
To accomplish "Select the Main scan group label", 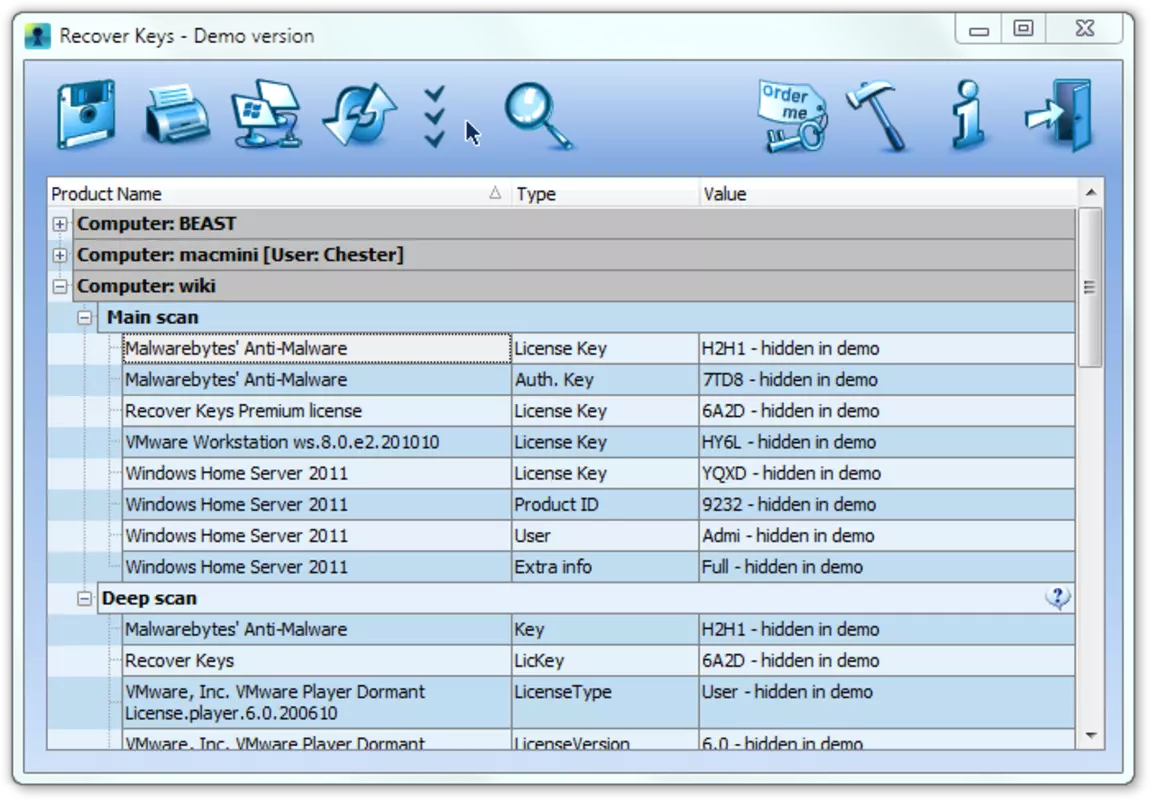I will (153, 317).
